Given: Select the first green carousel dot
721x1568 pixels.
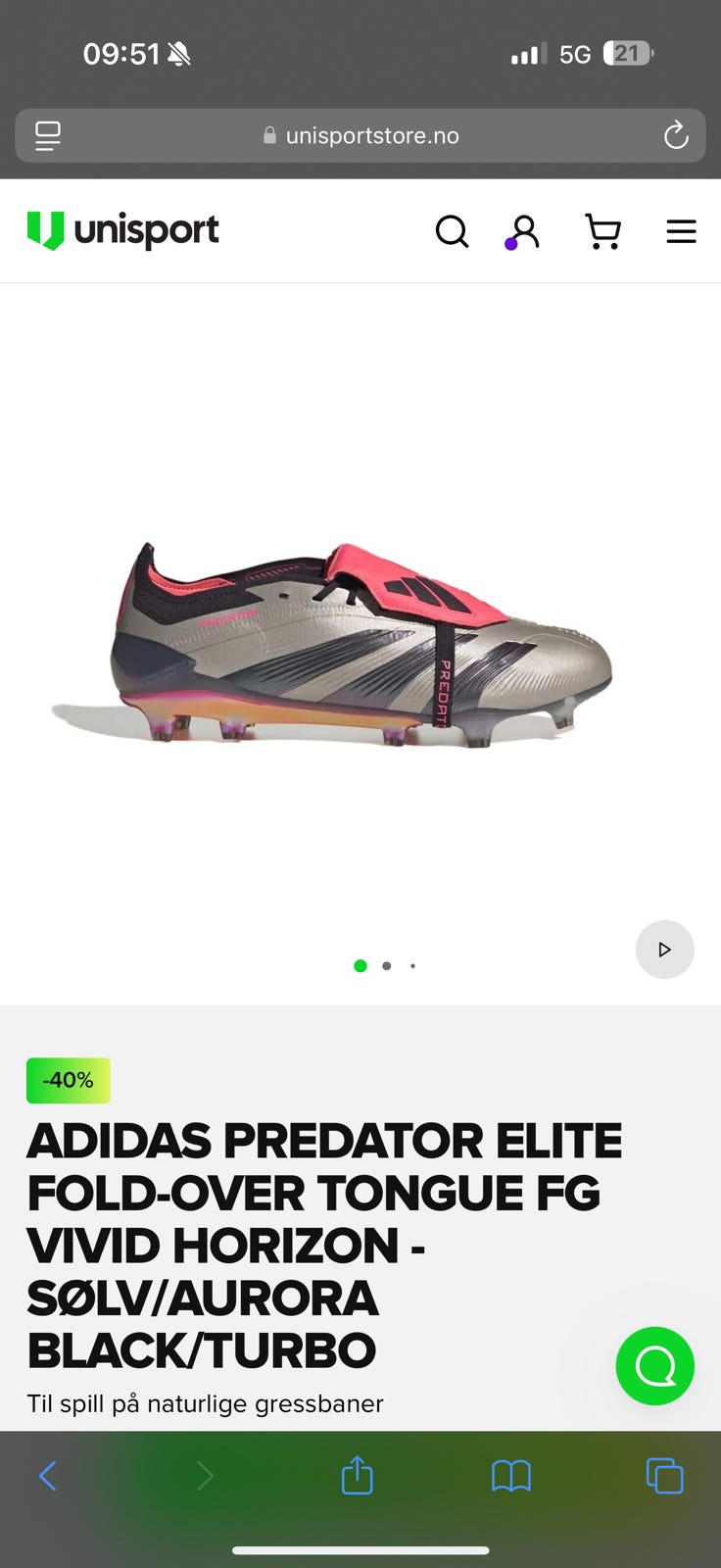Looking at the screenshot, I should tap(360, 966).
